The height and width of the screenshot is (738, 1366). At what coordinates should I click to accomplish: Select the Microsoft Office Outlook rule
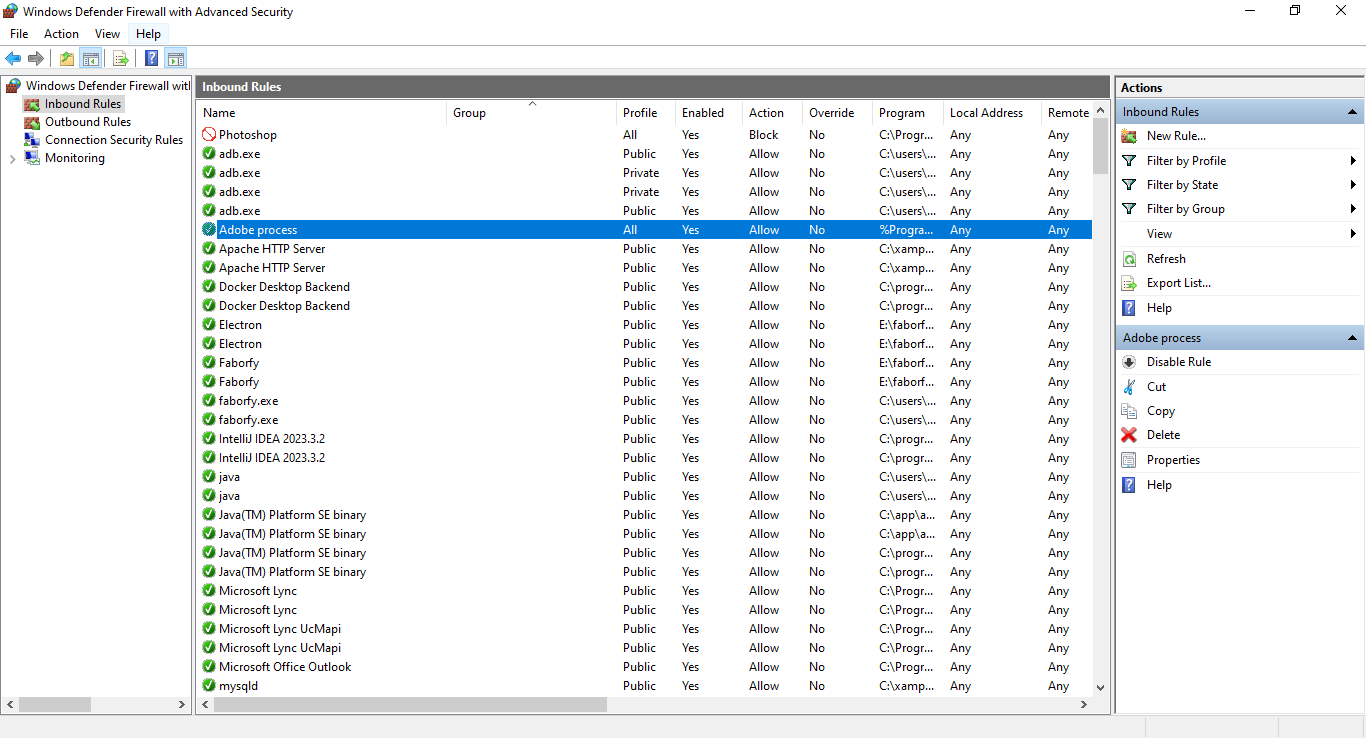click(x=644, y=667)
